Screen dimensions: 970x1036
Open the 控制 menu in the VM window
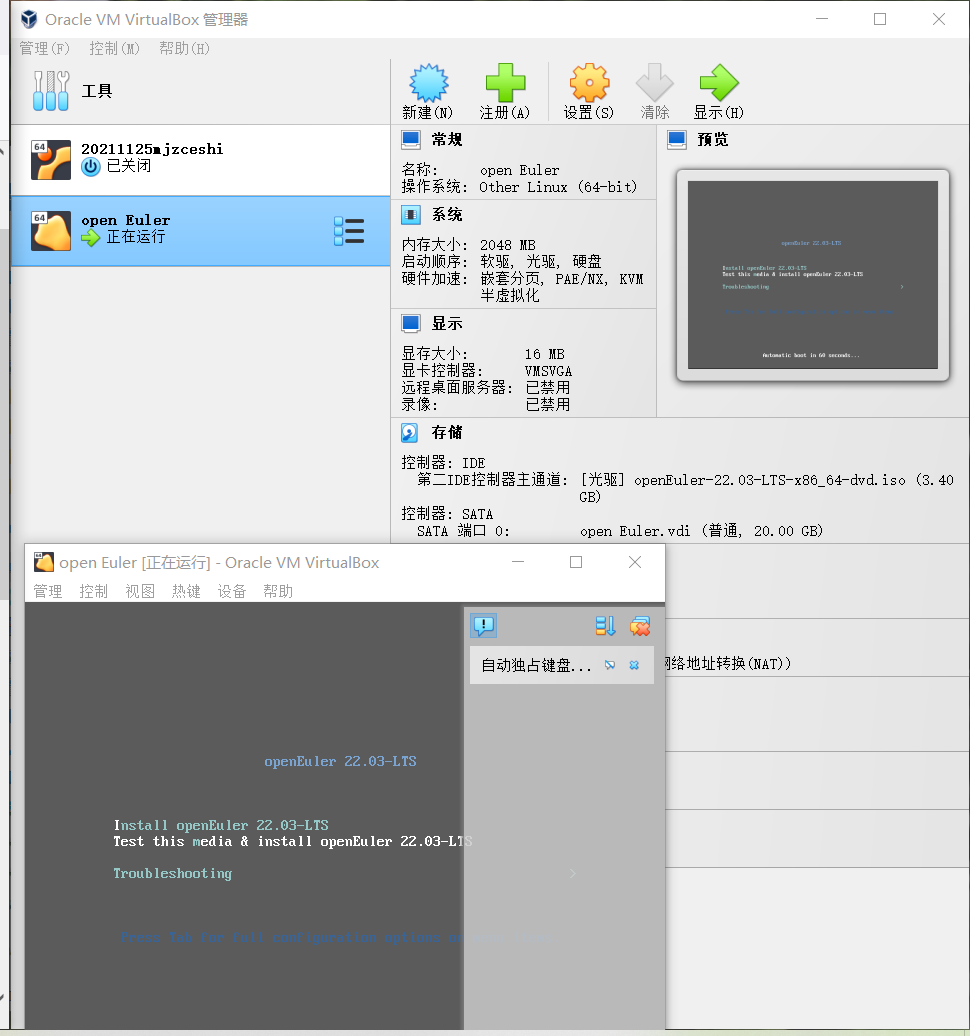(93, 591)
